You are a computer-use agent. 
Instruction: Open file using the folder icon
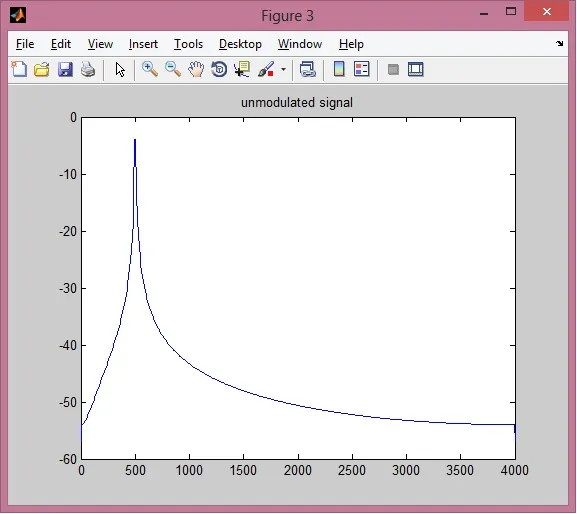tap(42, 69)
